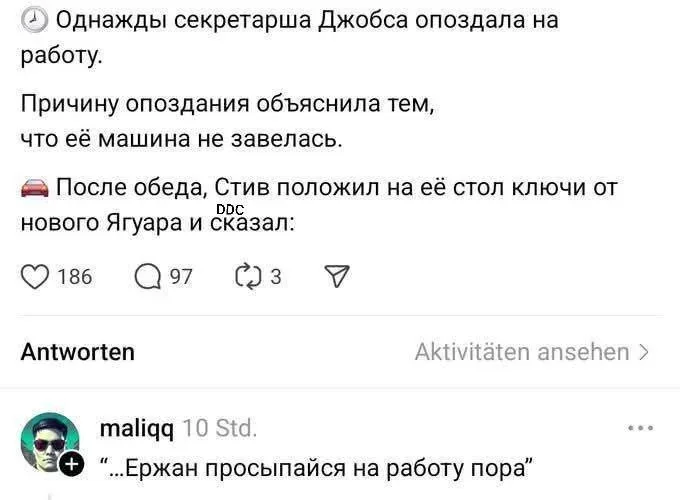Click the red car emoji
Viewport: 680px width, 500px height.
tap(34, 188)
